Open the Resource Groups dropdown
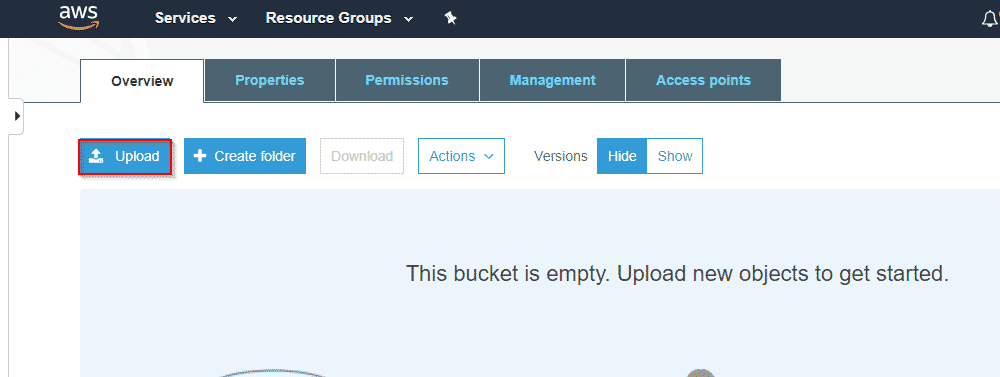This screenshot has width=1000, height=377. click(x=339, y=18)
